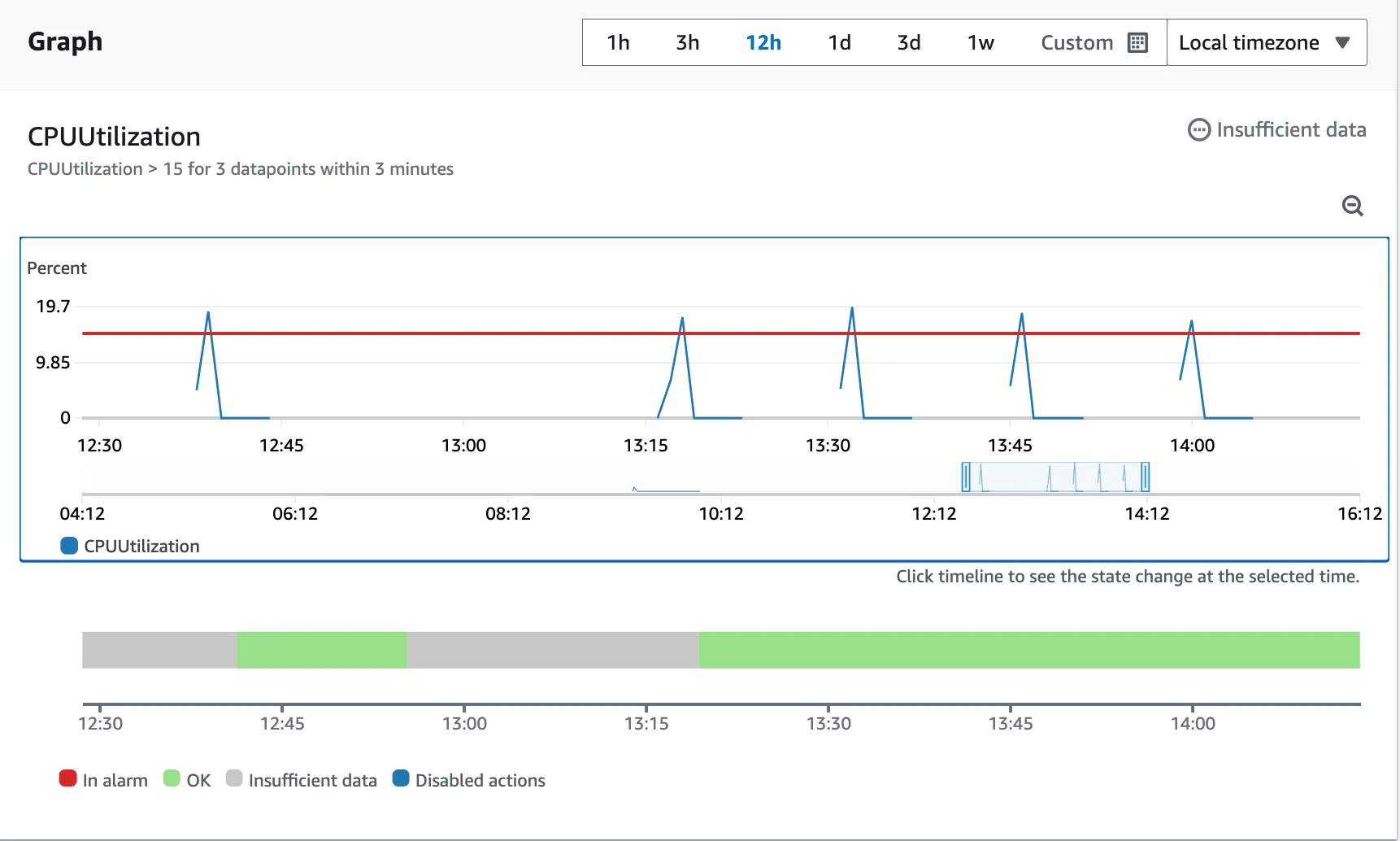Switch to the 1d time range
The width and height of the screenshot is (1400, 841).
[x=839, y=42]
